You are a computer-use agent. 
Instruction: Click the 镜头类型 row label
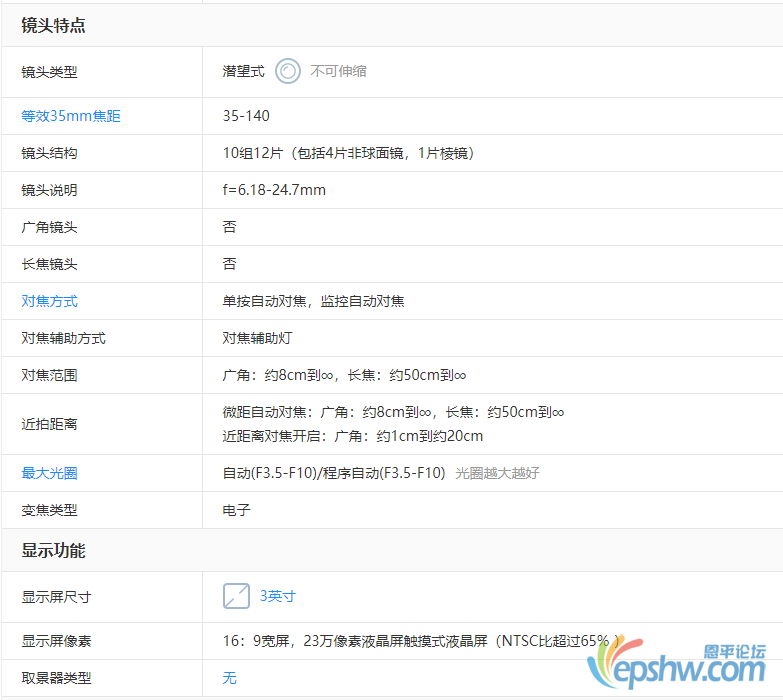(x=49, y=72)
